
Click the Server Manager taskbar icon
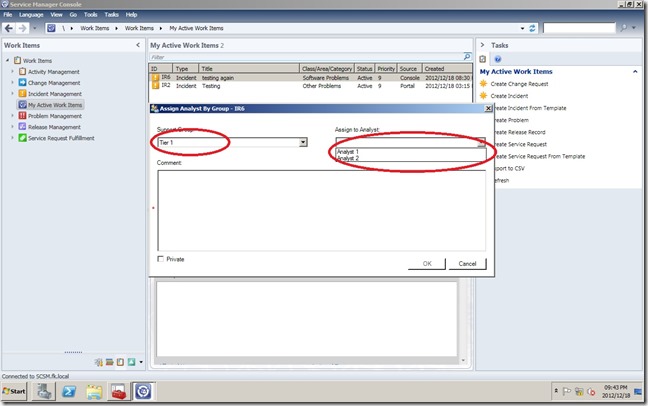point(46,391)
